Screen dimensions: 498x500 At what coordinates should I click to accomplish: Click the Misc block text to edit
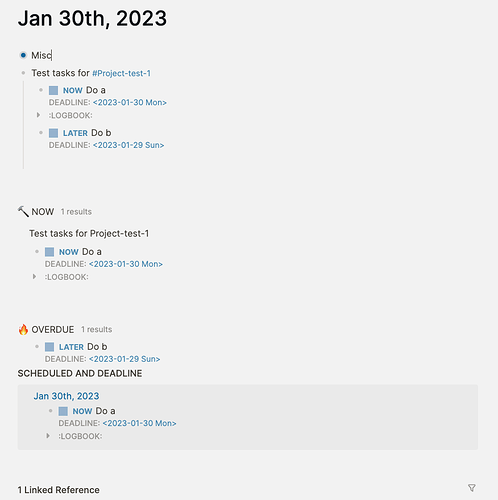(41, 55)
